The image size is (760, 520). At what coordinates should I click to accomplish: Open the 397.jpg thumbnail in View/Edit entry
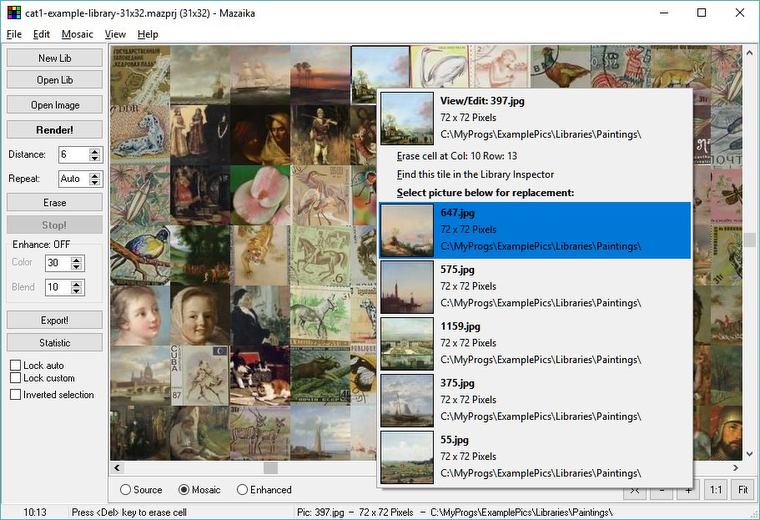click(x=407, y=118)
